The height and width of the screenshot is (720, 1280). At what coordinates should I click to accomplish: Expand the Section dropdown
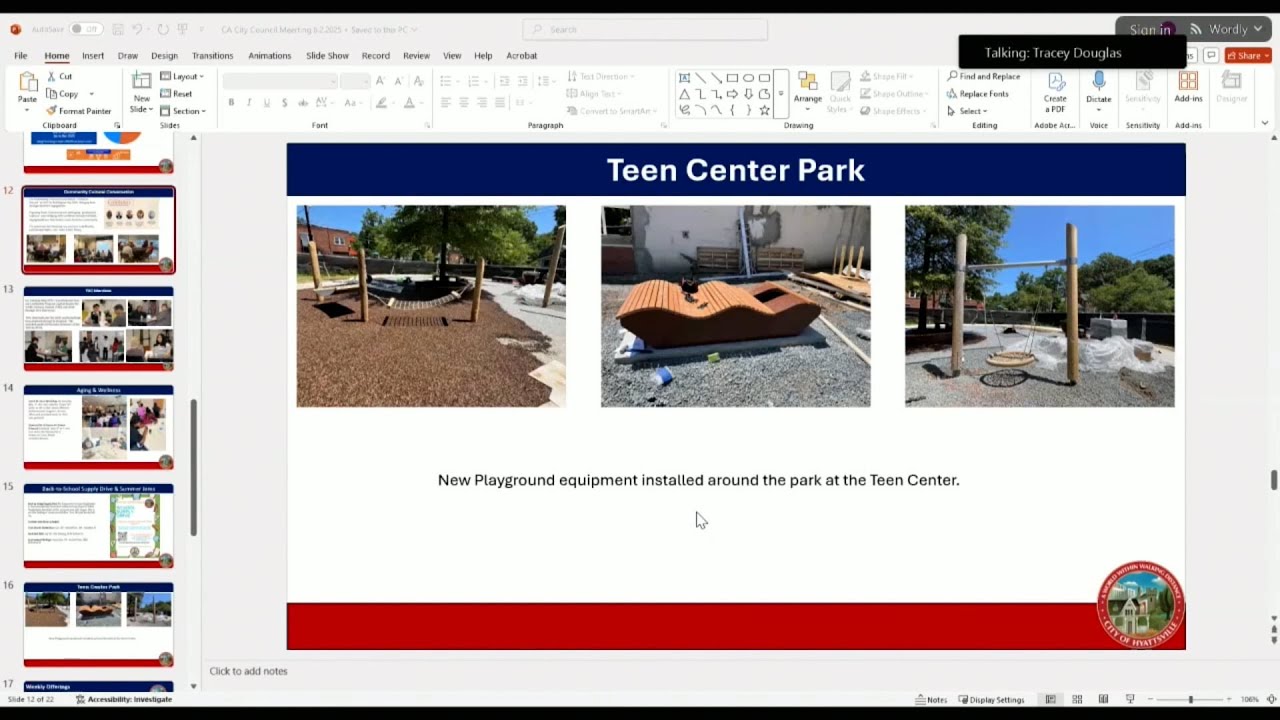tap(183, 111)
